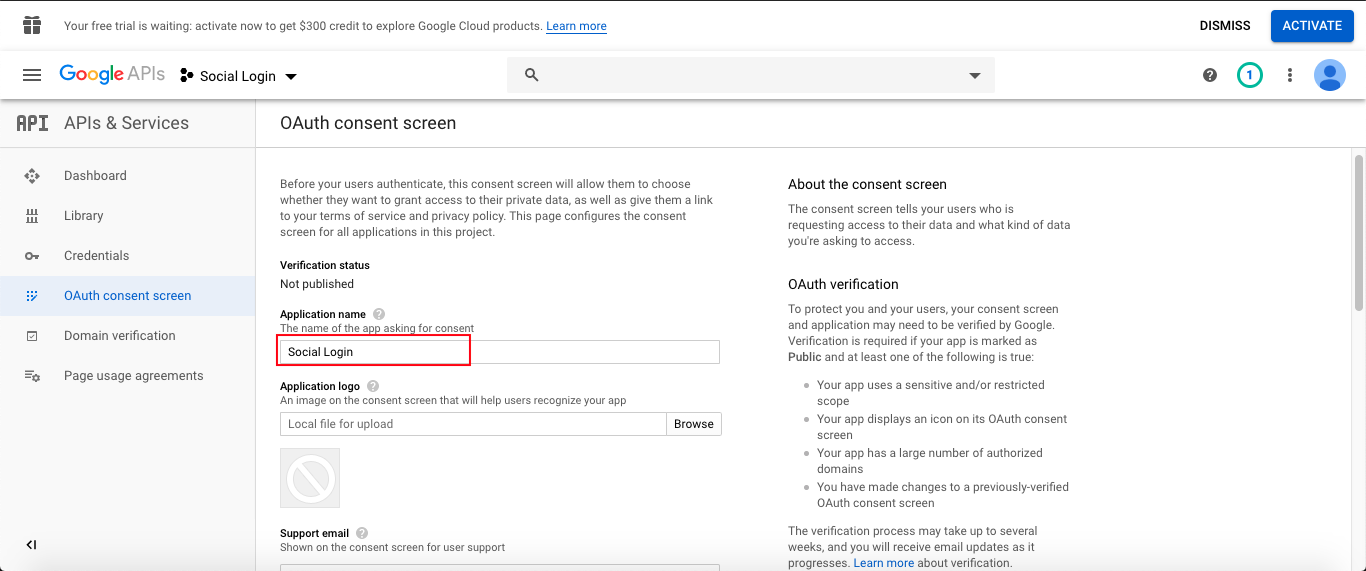Open the notifications badge showing 1
1366x571 pixels.
pyautogui.click(x=1249, y=75)
